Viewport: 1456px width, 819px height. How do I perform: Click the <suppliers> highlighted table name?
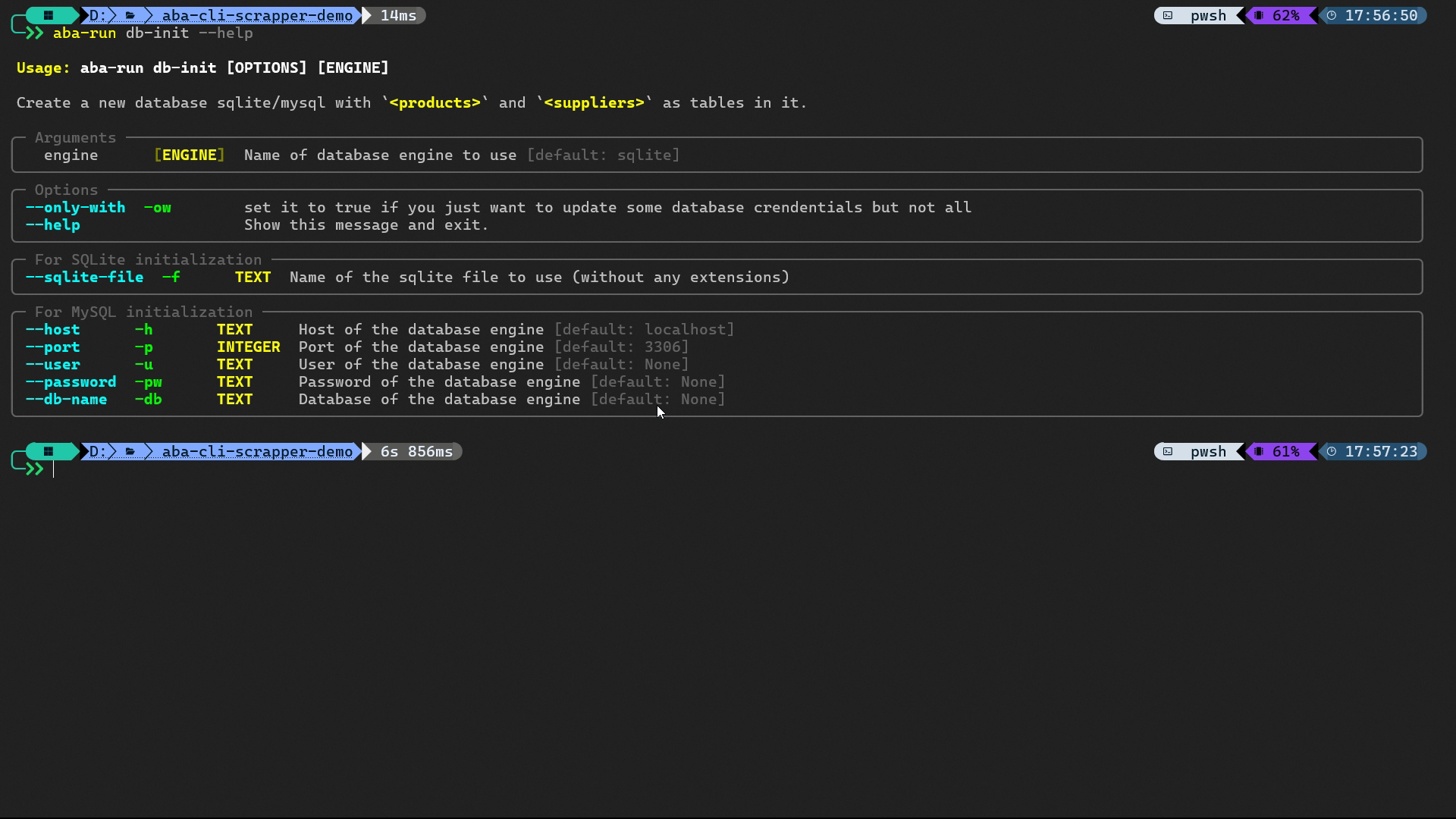tap(594, 102)
